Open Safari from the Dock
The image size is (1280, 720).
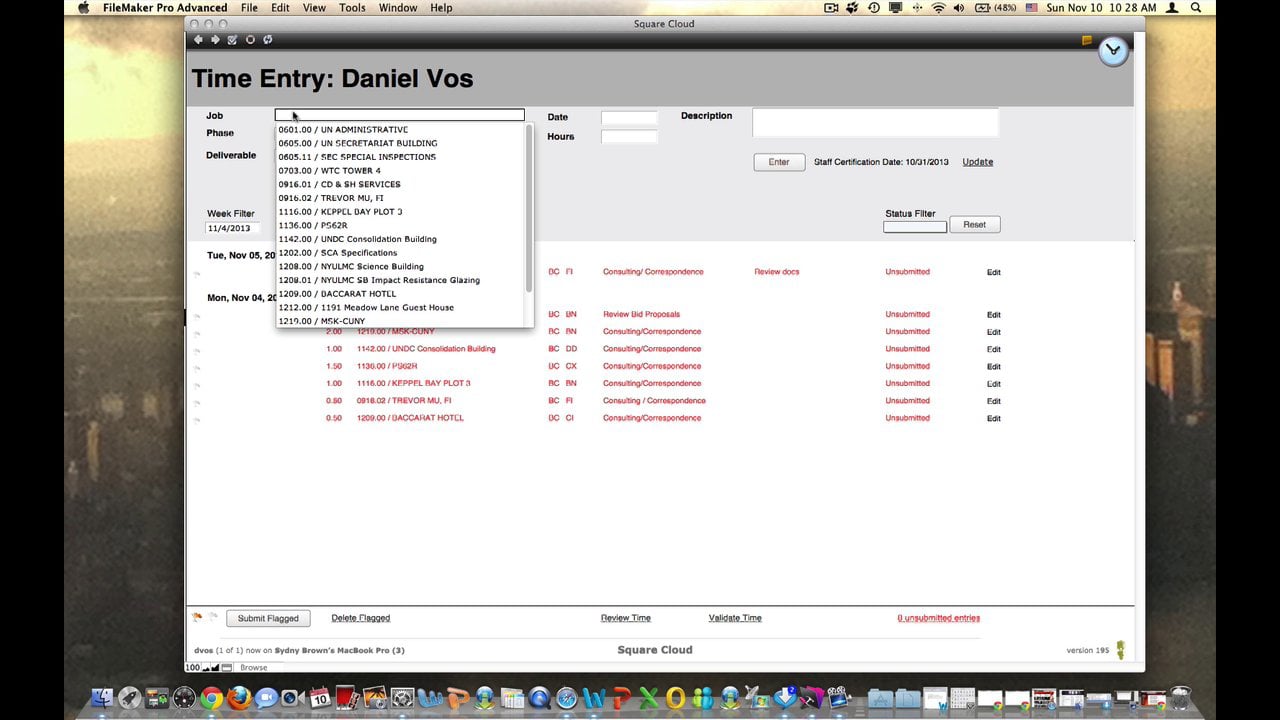pos(567,698)
